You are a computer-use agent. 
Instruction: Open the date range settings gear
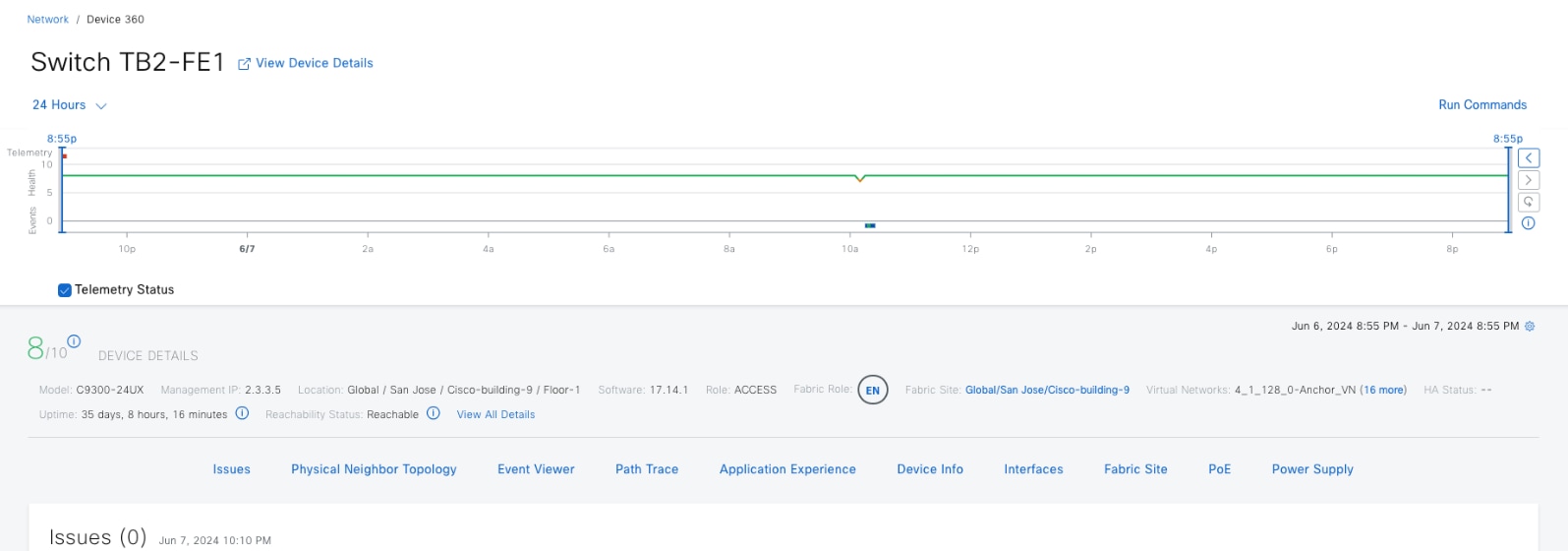point(1530,327)
